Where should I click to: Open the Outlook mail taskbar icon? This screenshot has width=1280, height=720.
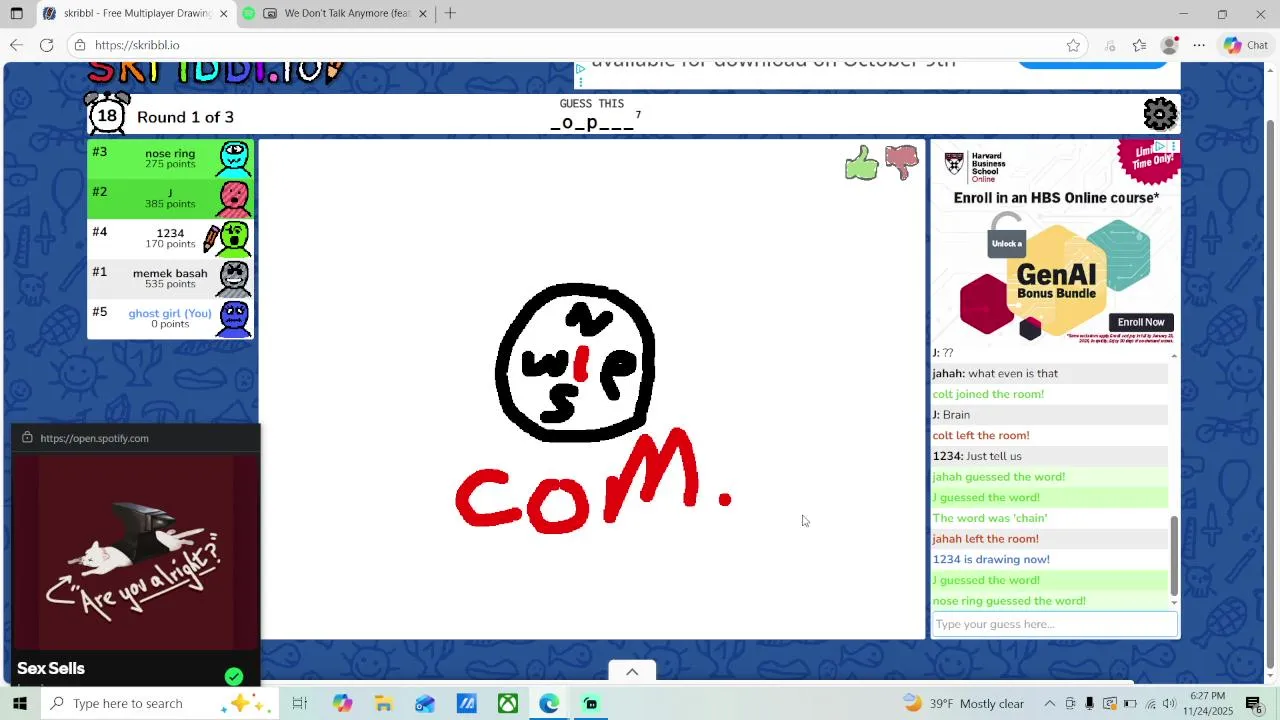[425, 704]
